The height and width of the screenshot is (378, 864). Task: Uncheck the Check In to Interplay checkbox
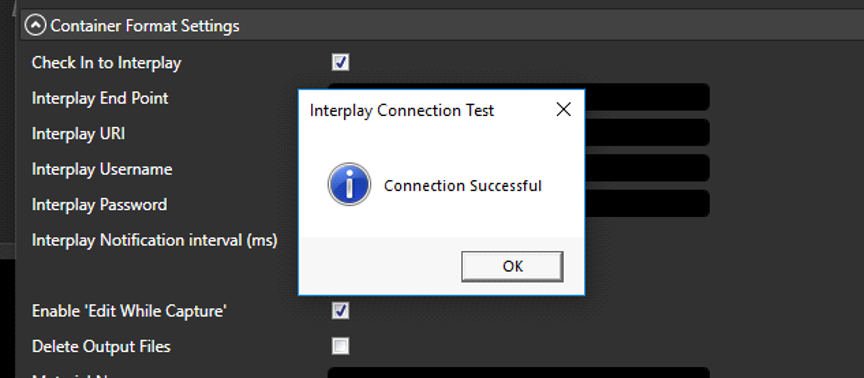click(x=341, y=62)
